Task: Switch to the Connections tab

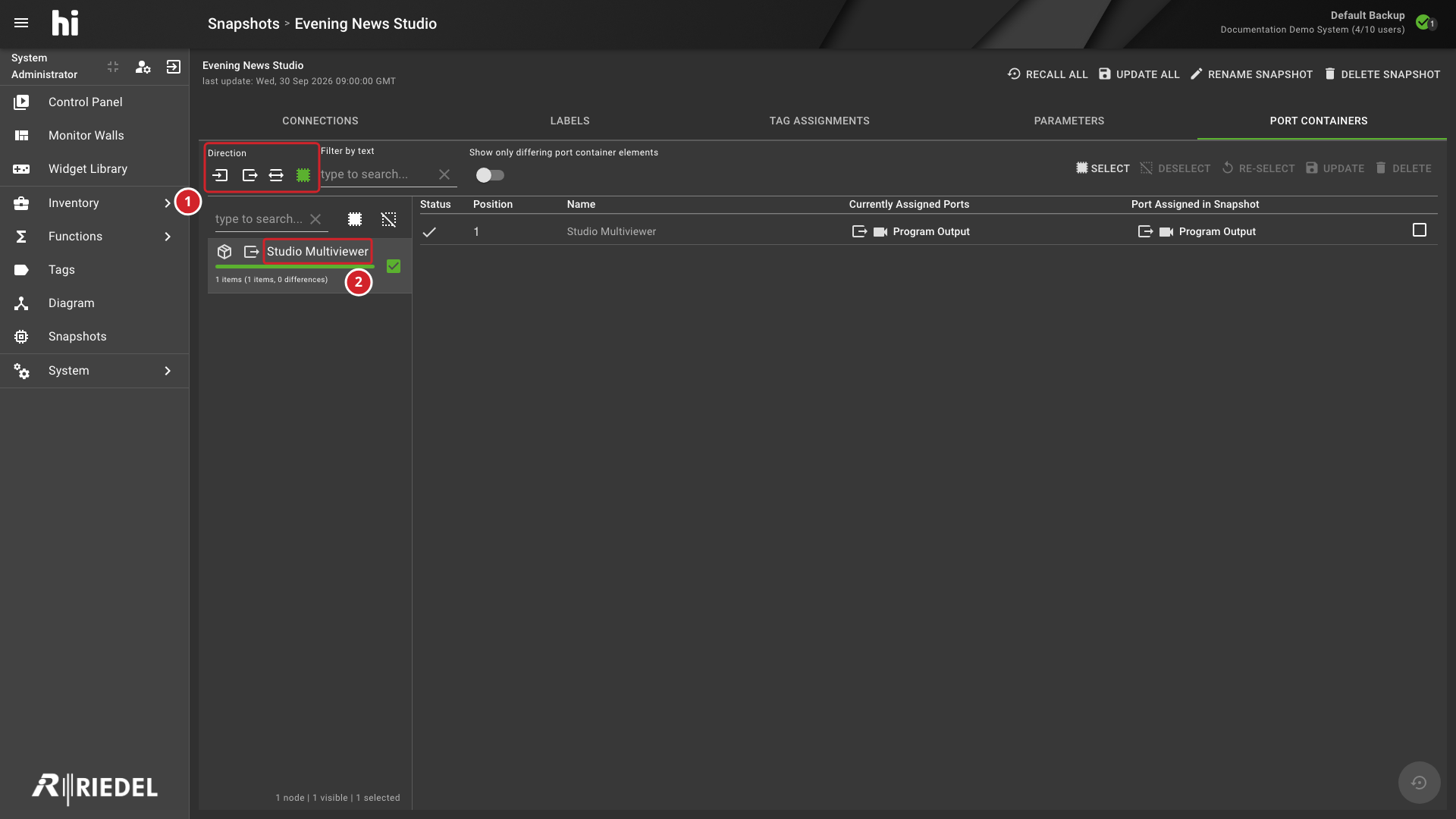Action: click(x=320, y=121)
